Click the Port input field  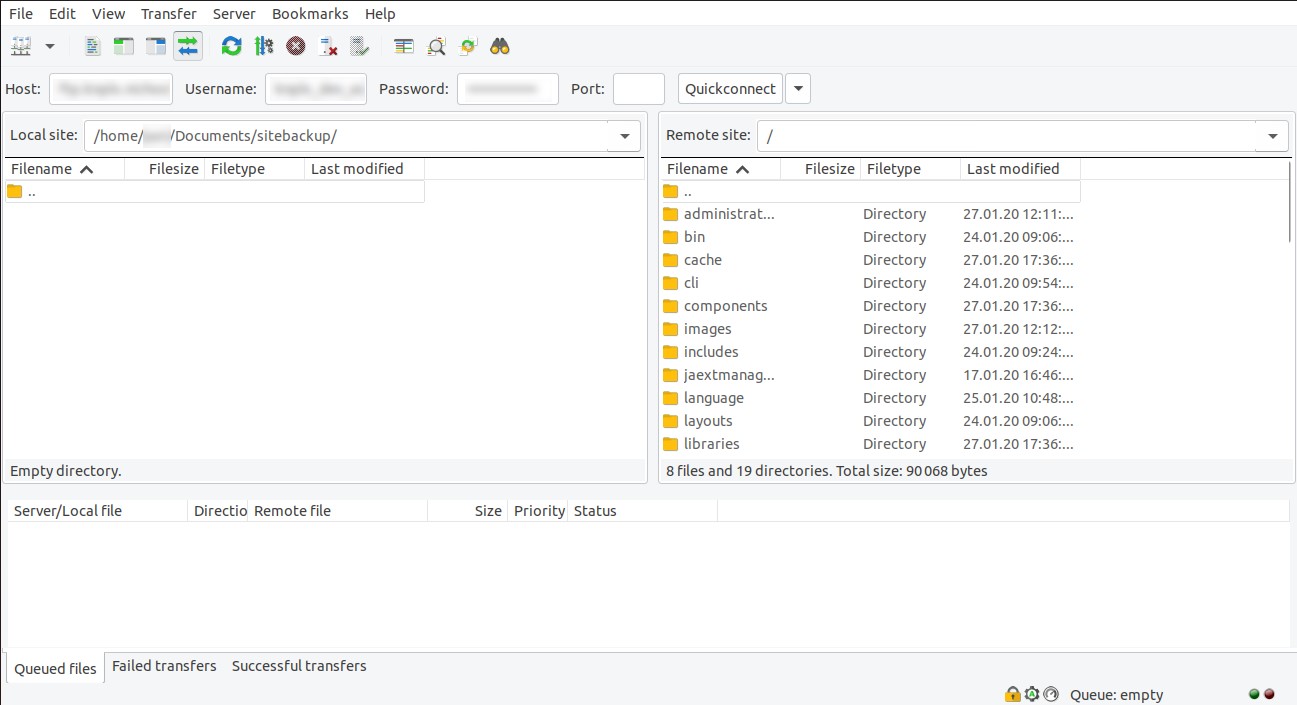639,89
